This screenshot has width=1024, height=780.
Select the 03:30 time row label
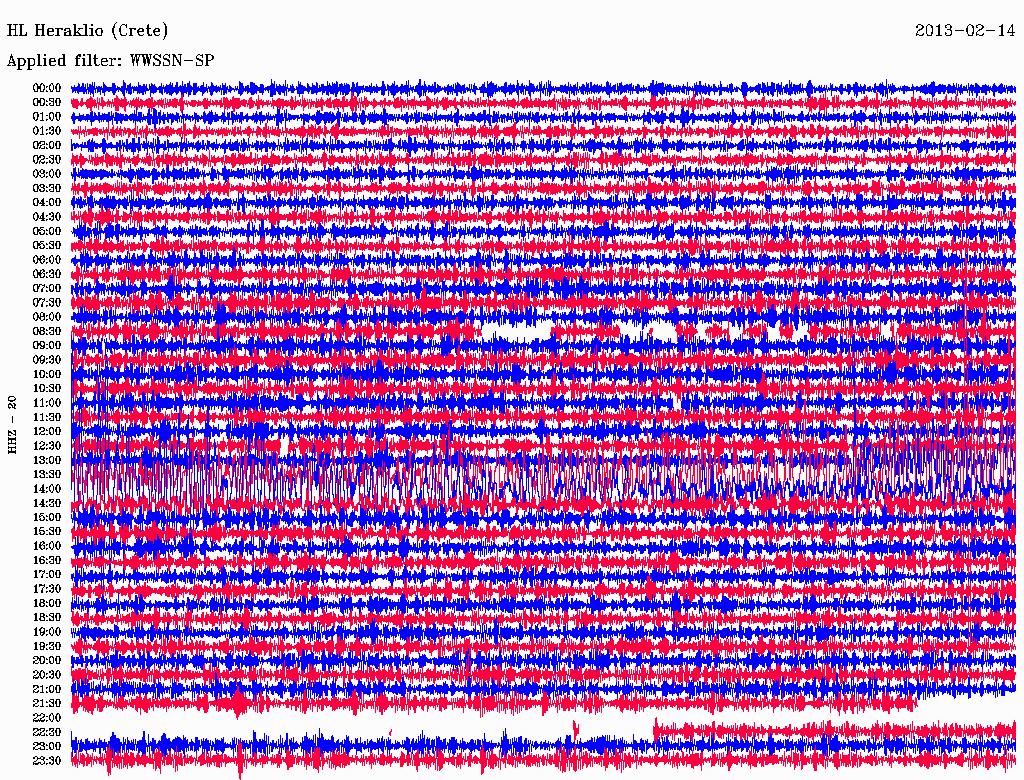(x=47, y=188)
